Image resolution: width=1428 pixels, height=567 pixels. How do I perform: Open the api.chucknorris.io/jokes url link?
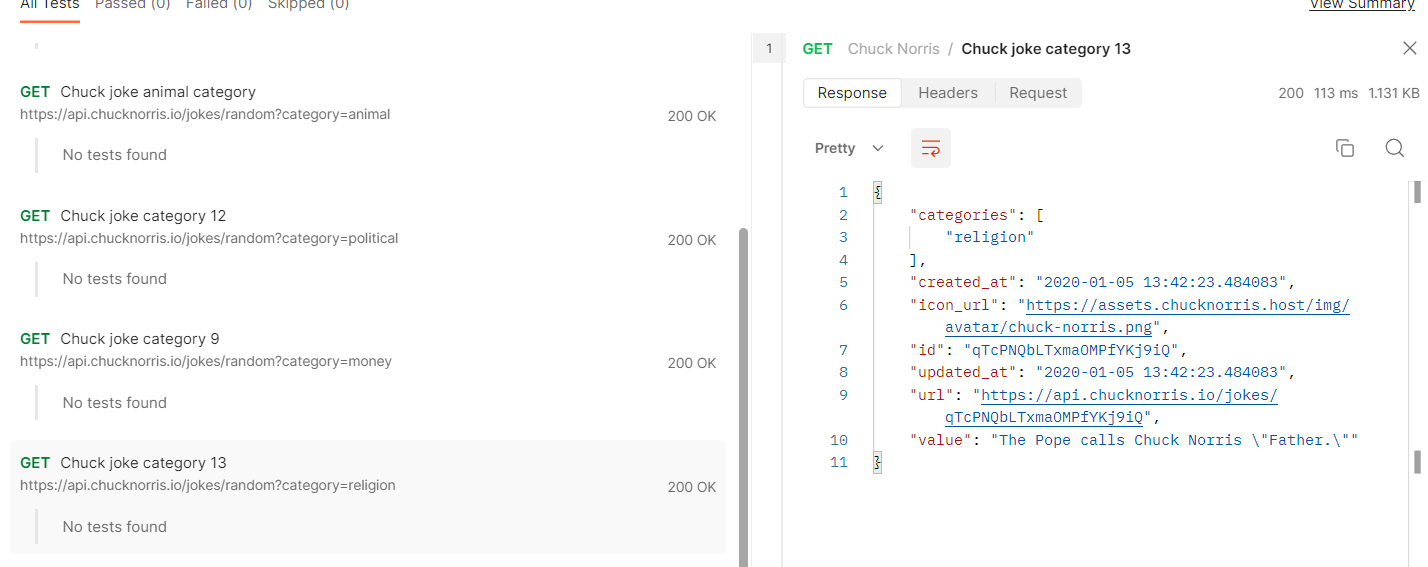tap(1130, 395)
